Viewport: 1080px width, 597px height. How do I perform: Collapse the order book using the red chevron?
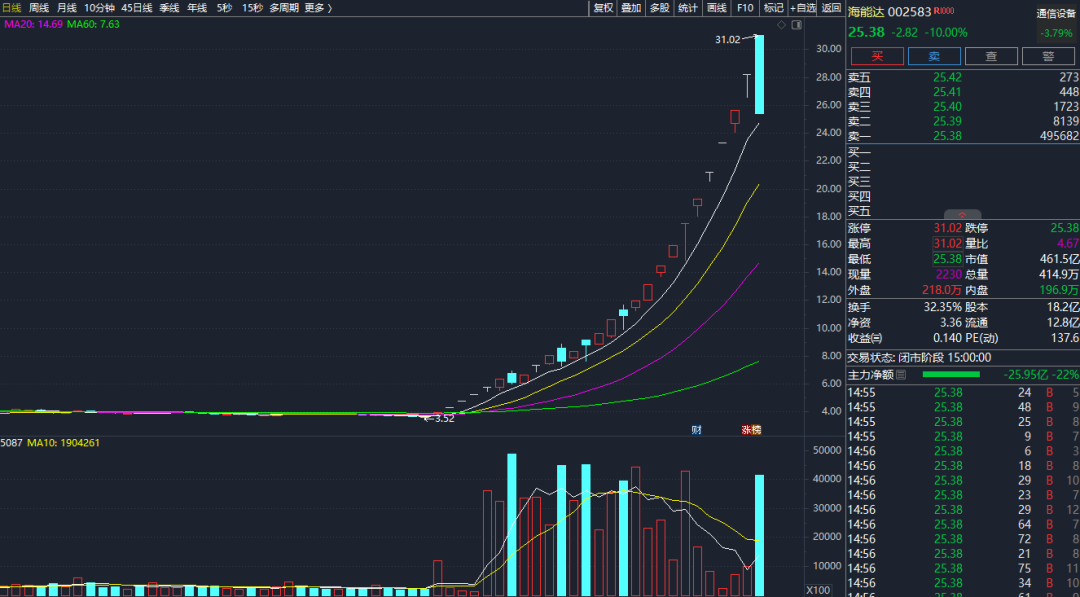[962, 215]
